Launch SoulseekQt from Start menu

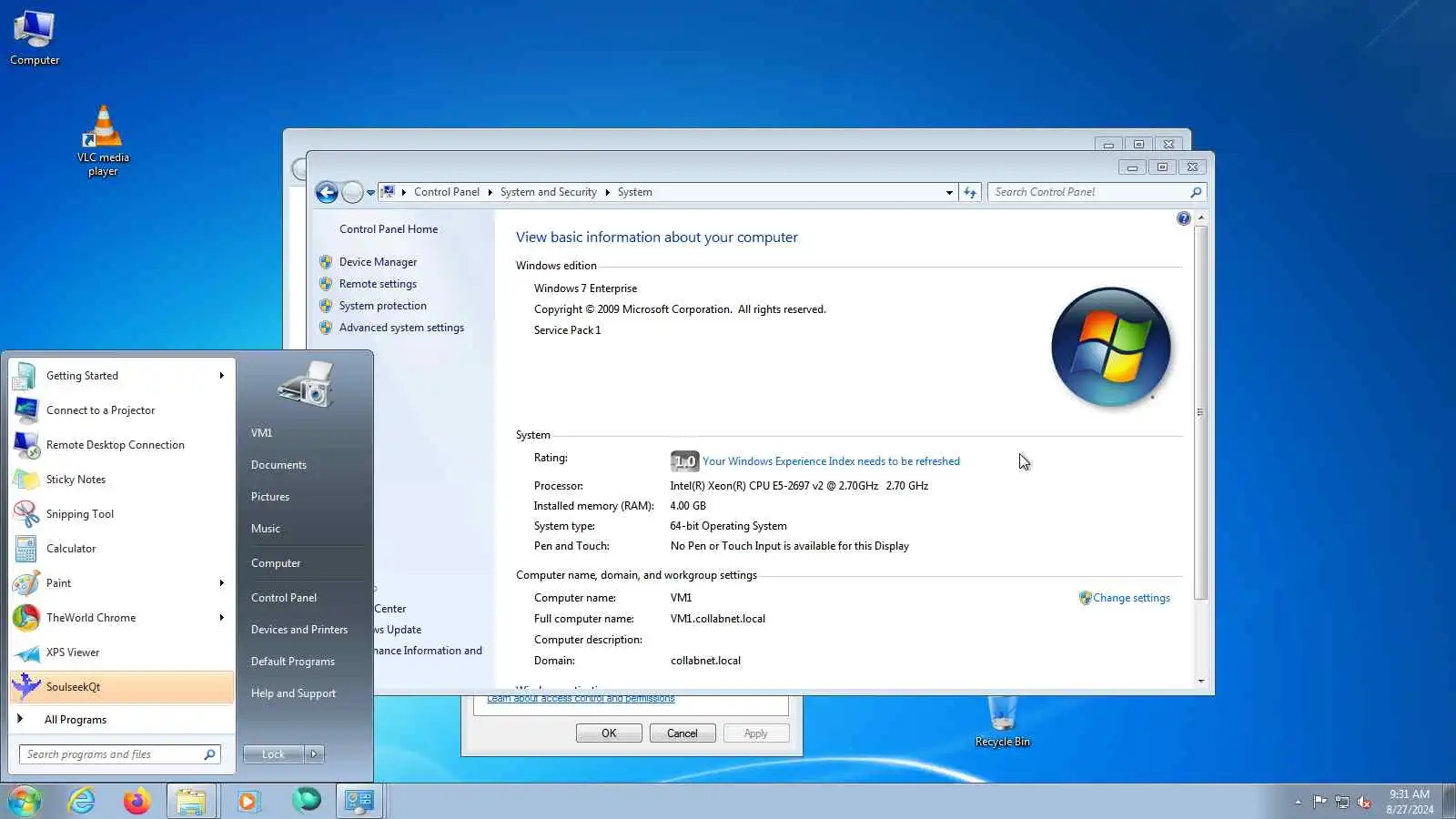(x=121, y=687)
